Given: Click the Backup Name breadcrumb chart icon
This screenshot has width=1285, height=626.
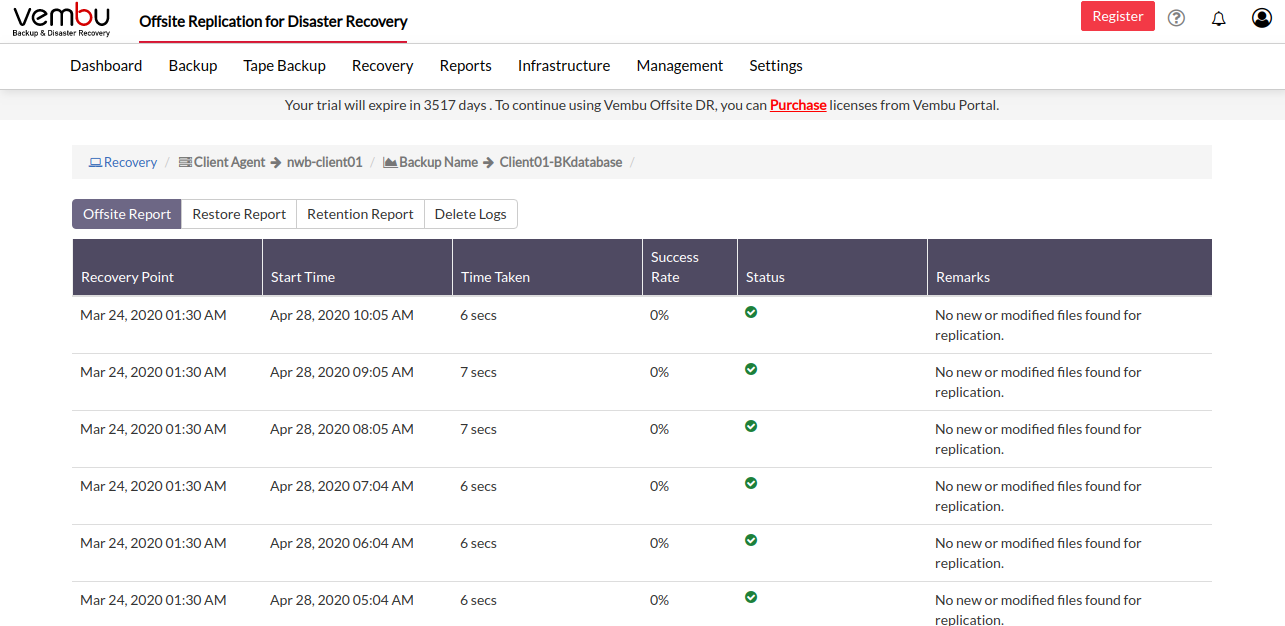Looking at the screenshot, I should click(390, 162).
